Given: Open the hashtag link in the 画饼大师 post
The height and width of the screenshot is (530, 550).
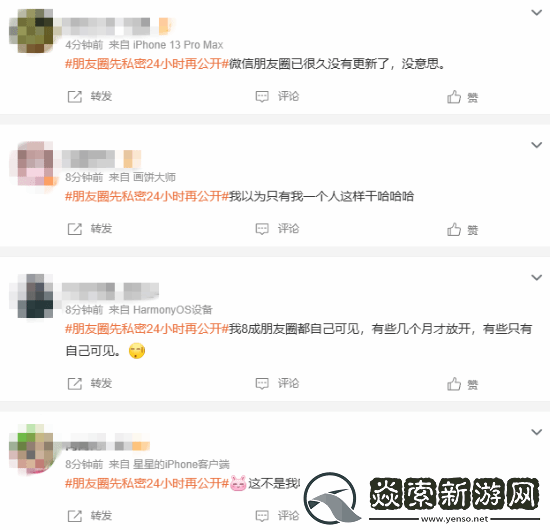Looking at the screenshot, I should point(147,196).
